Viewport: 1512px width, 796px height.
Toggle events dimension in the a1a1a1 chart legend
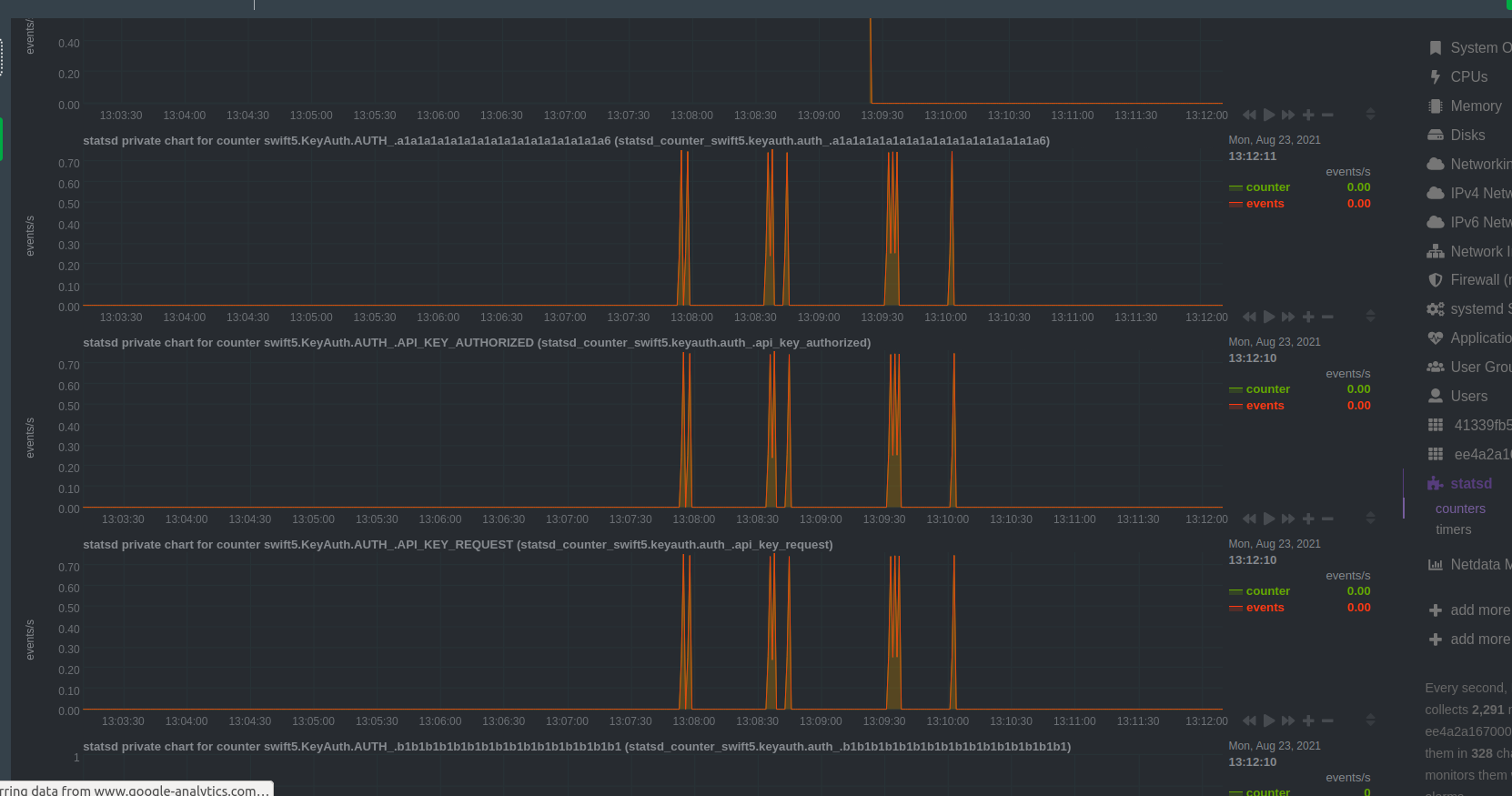pos(1265,204)
